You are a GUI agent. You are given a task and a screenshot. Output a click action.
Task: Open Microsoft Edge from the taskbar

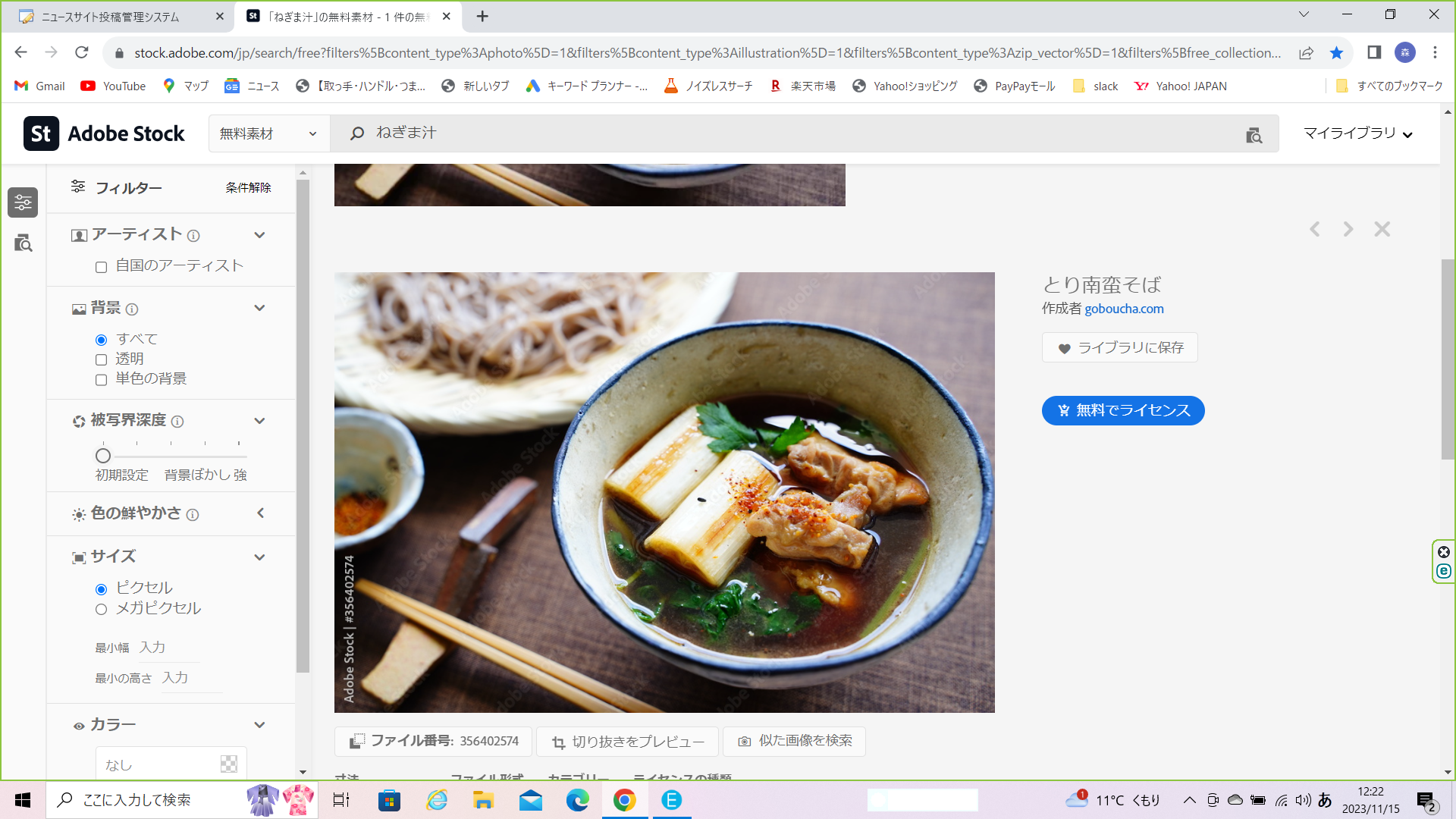pos(577,800)
